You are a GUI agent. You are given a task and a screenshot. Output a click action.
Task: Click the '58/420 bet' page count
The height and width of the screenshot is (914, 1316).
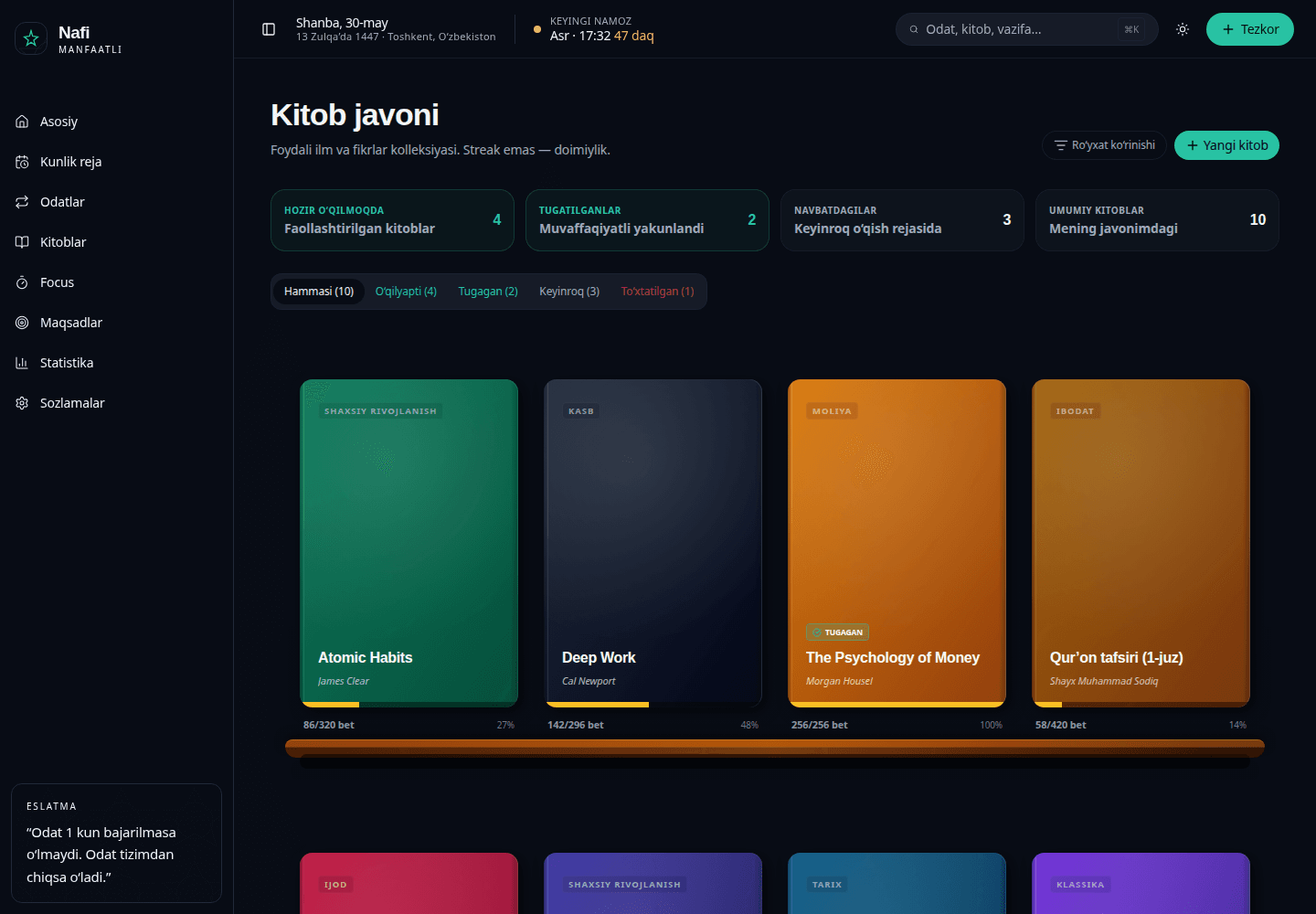point(1061,725)
